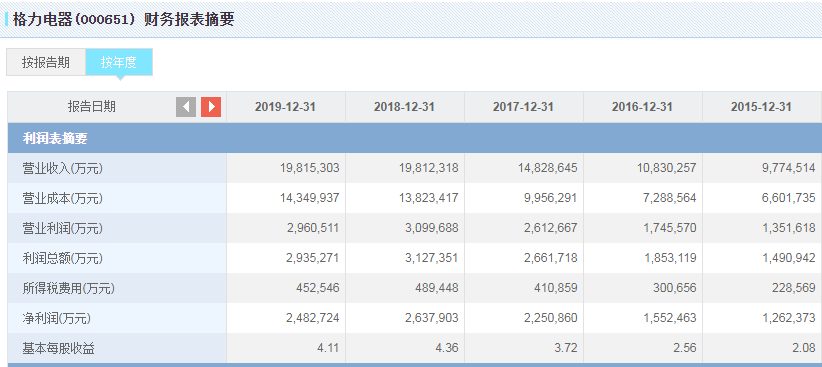Click the net profit value 1,552,463
The width and height of the screenshot is (822, 367).
(x=669, y=318)
